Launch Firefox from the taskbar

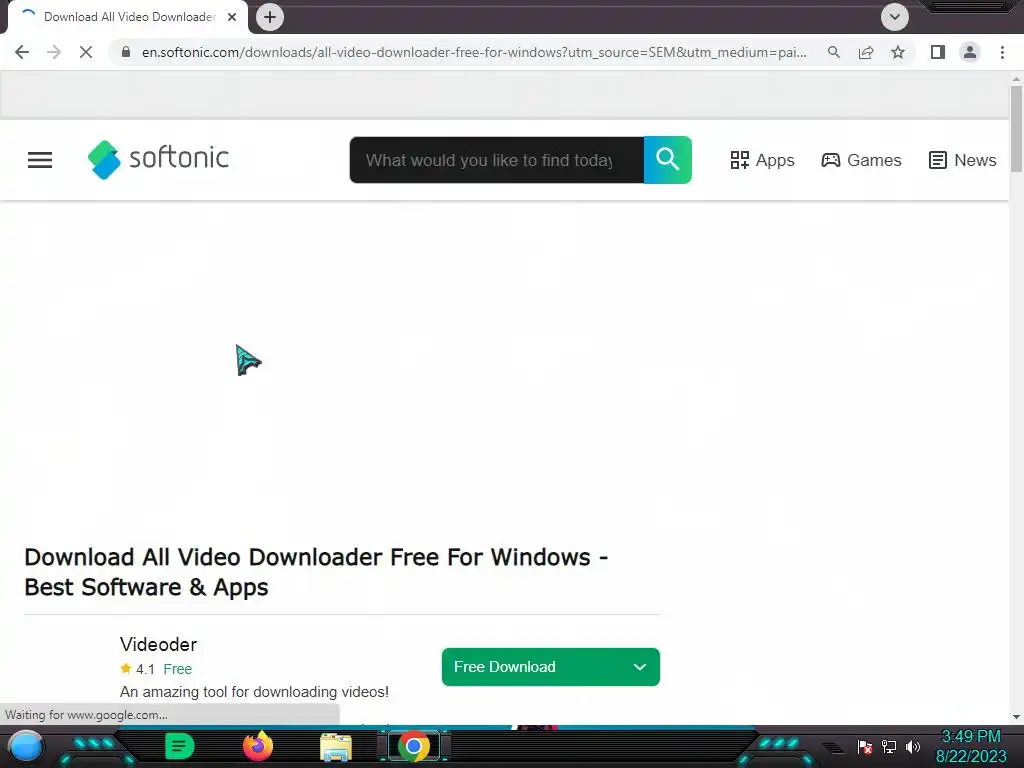[258, 746]
